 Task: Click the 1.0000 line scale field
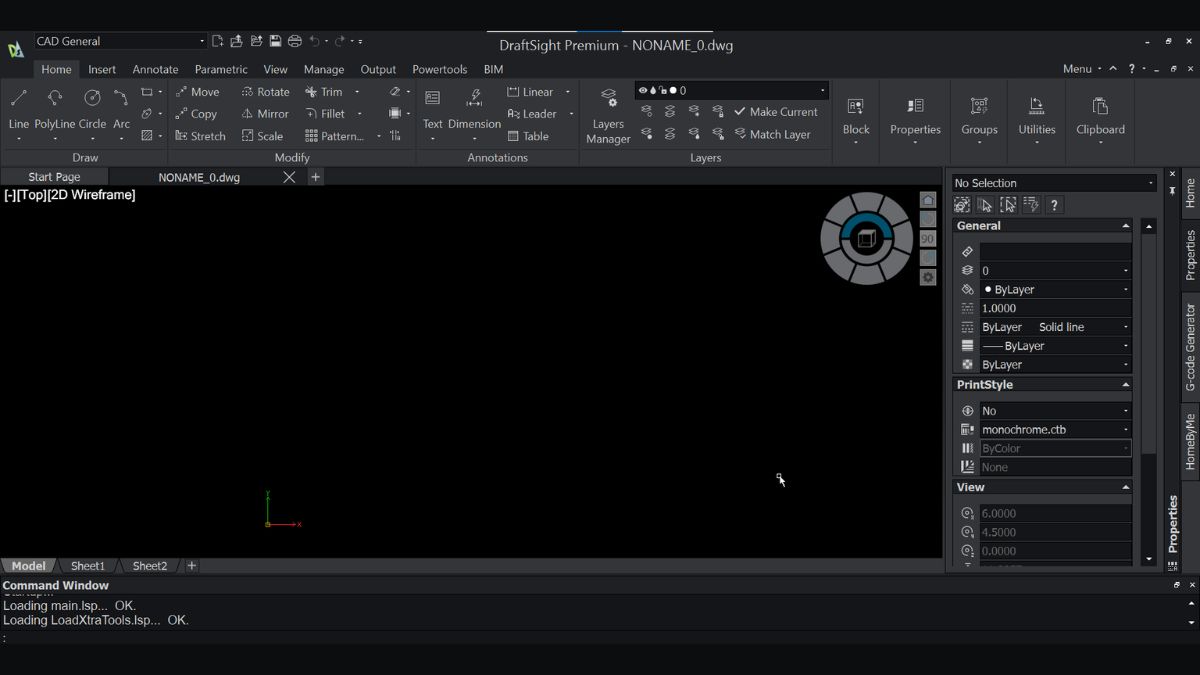[1055, 308]
